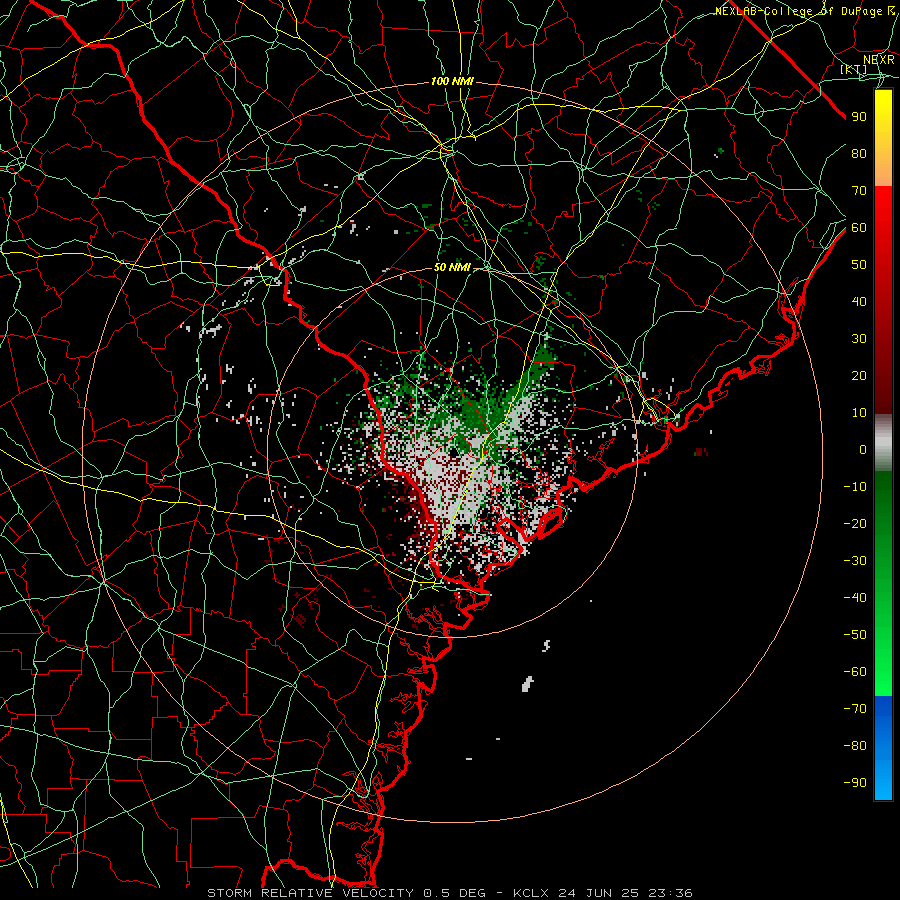
Task: Click the -60 value on the velocity scale
Action: (855, 672)
